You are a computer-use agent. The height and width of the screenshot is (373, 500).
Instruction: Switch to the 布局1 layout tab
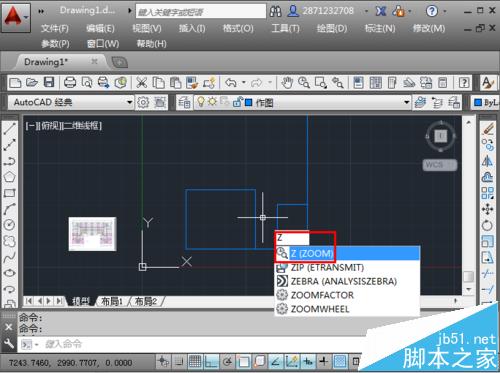click(x=111, y=302)
